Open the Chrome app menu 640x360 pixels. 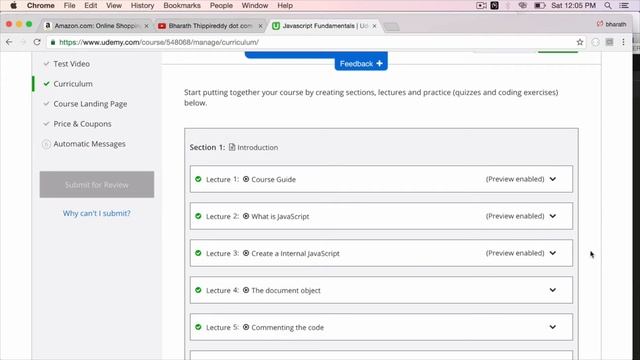point(40,6)
